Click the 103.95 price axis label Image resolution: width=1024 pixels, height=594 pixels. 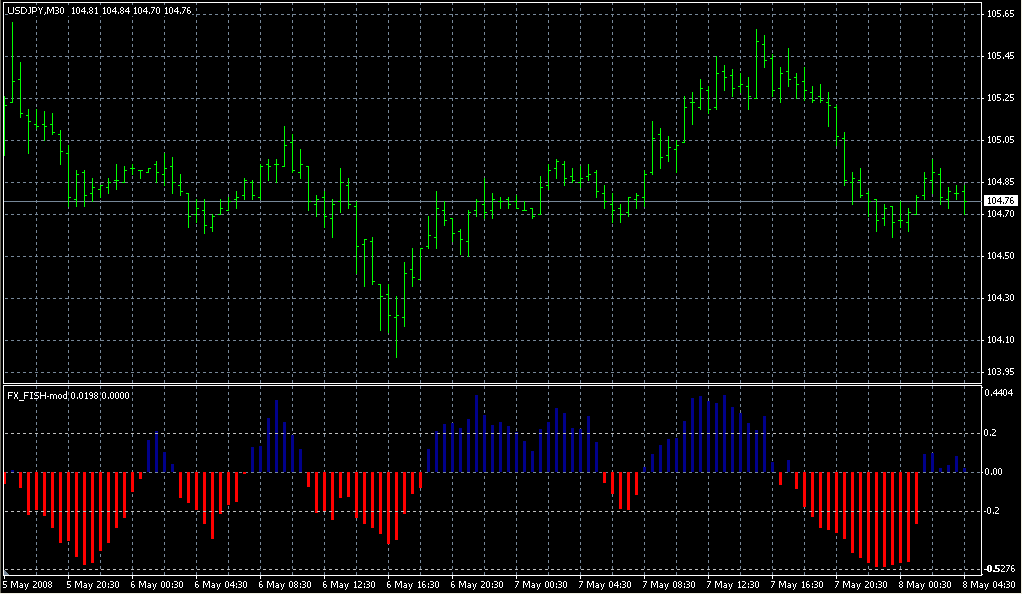pos(1000,371)
